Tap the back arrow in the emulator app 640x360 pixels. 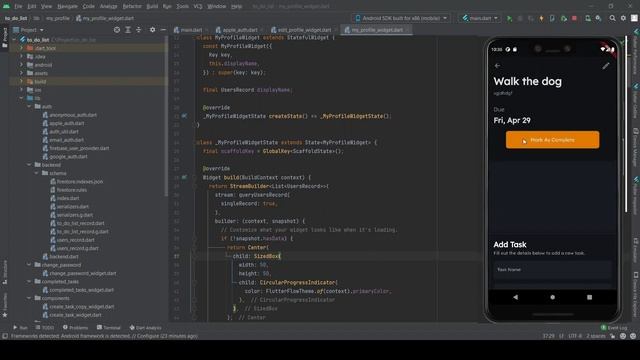(497, 66)
